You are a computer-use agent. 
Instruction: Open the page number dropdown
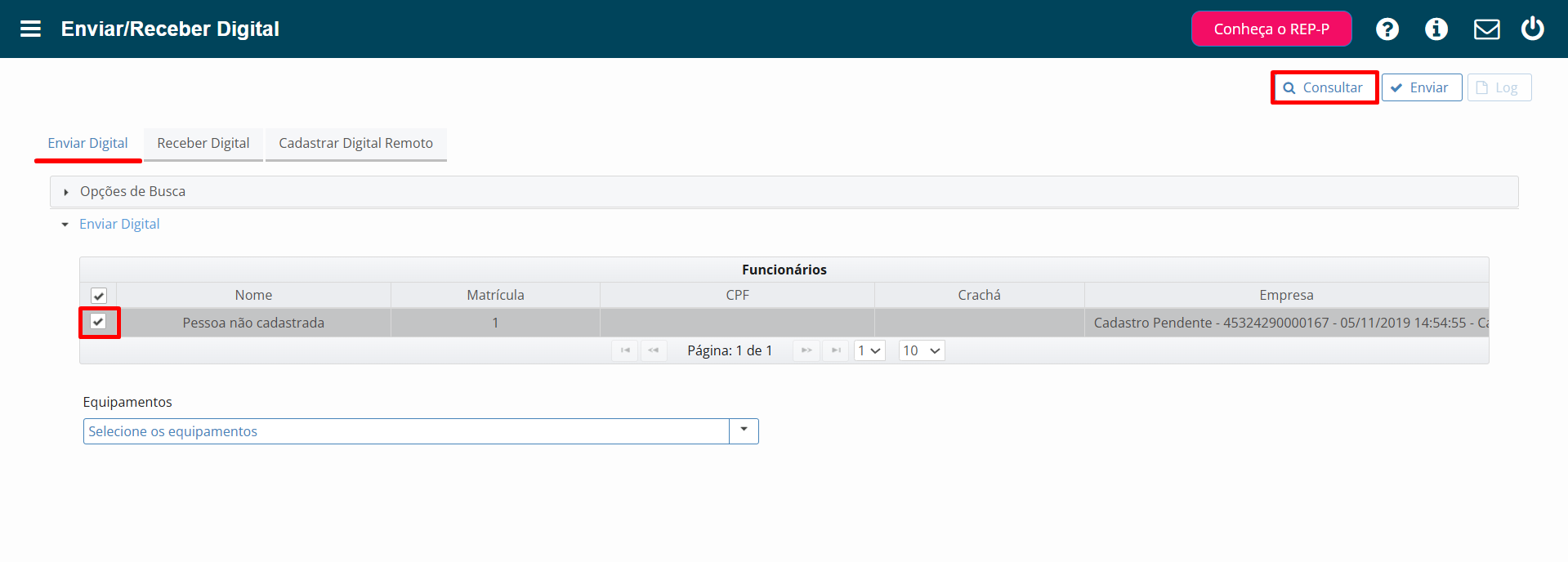pos(869,350)
